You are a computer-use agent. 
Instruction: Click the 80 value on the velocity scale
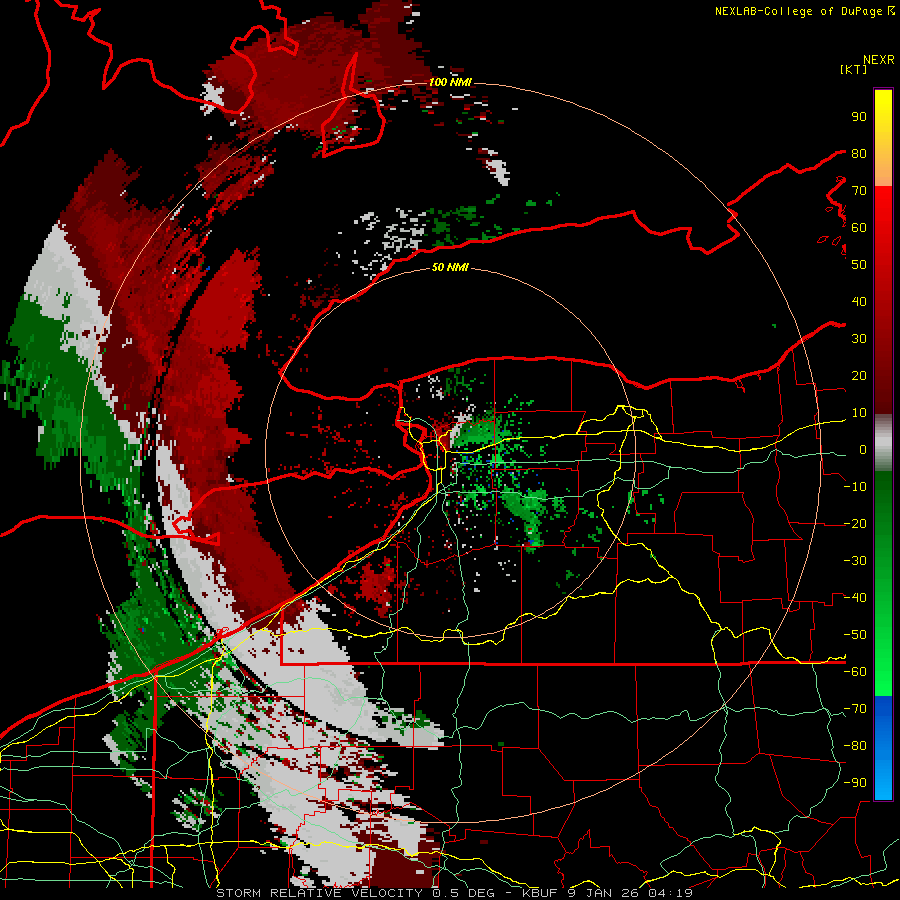(859, 153)
